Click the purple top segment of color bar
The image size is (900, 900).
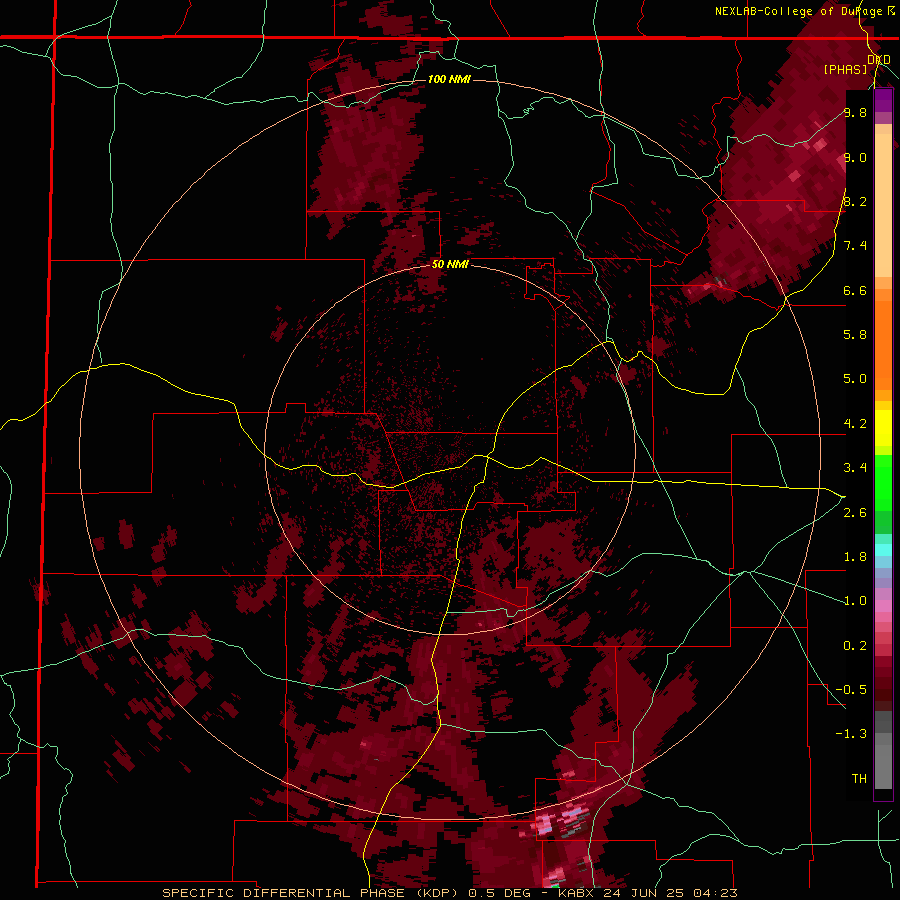(883, 101)
